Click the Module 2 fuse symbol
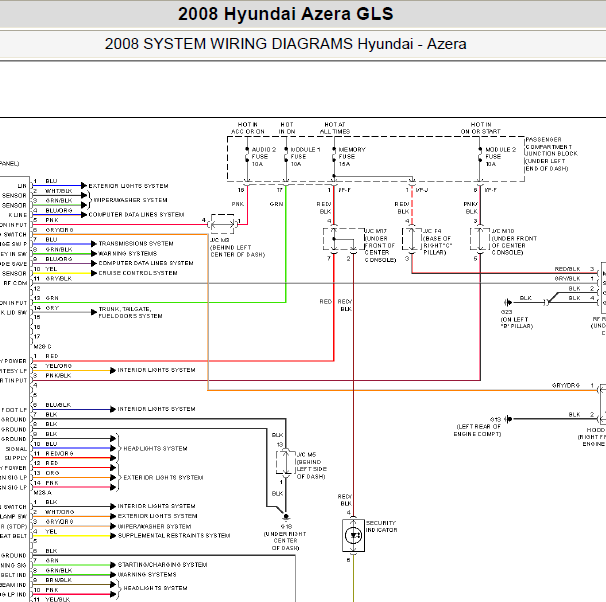The width and height of the screenshot is (606, 602). point(480,156)
